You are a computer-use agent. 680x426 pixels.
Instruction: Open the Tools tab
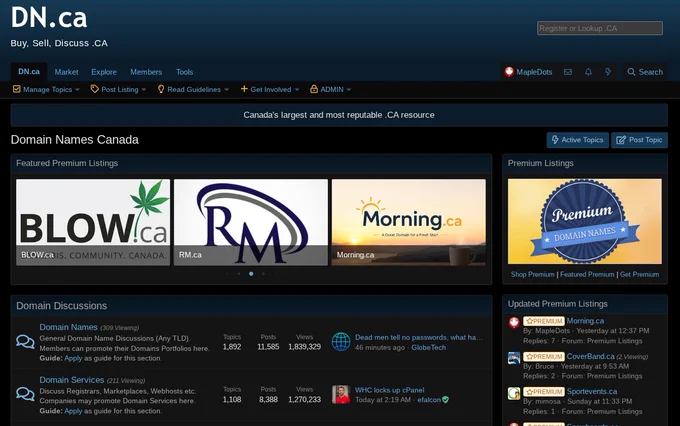tap(184, 72)
